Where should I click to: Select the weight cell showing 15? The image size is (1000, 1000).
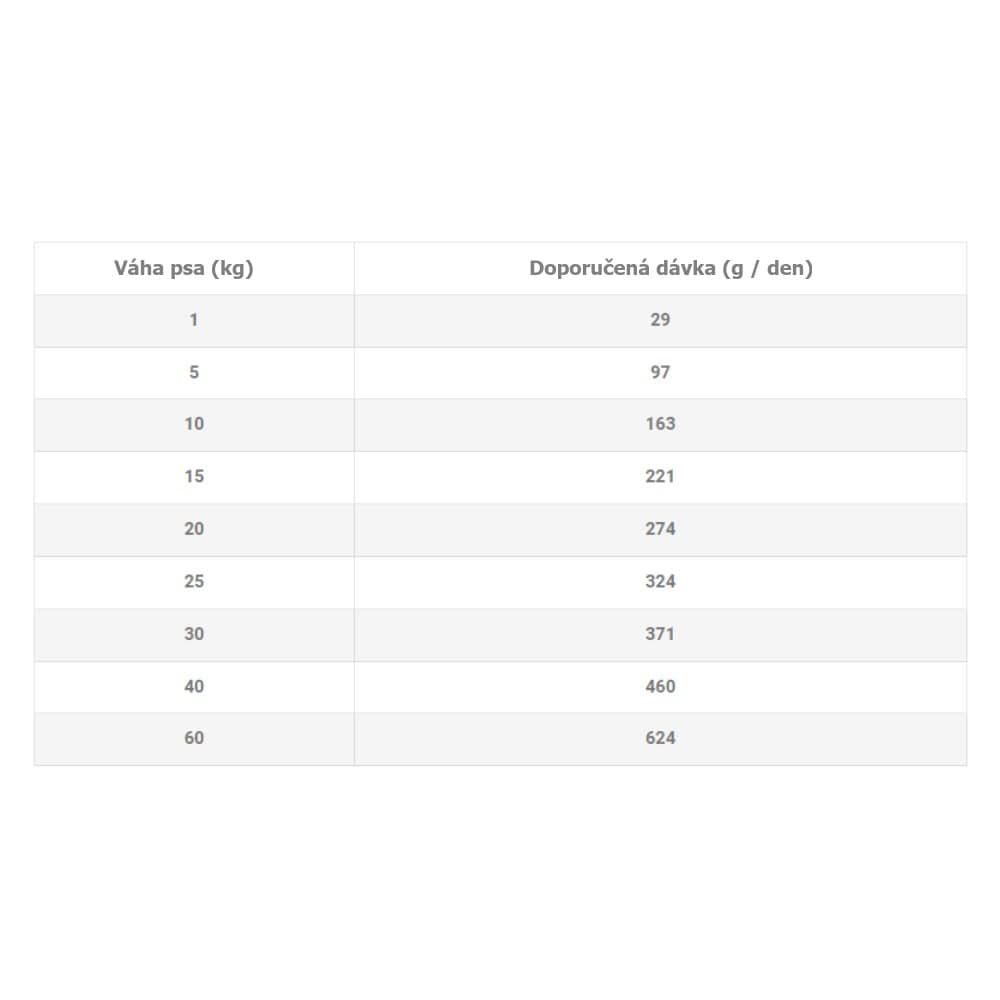(194, 476)
